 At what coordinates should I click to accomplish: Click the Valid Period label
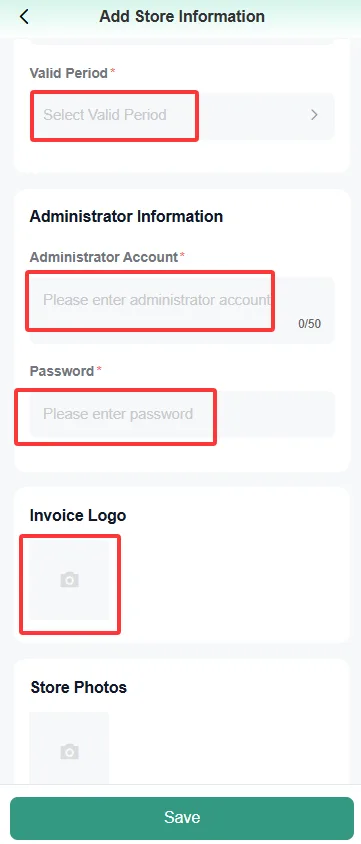(69, 73)
